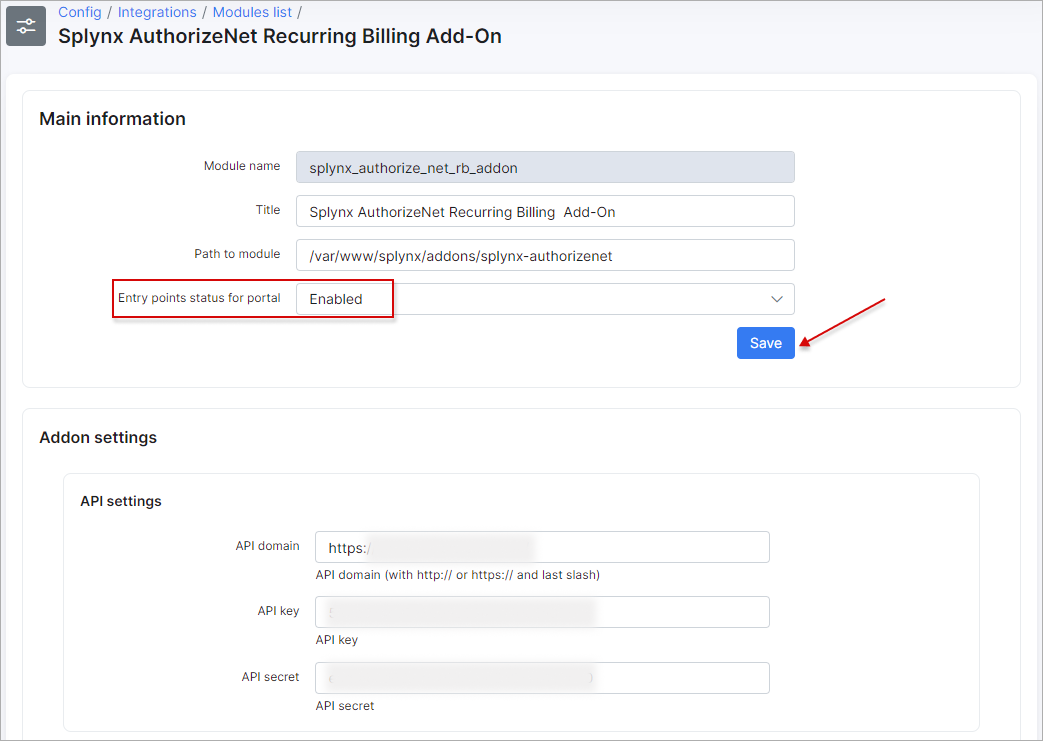The height and width of the screenshot is (741, 1043).
Task: Click the config sliders icon in header
Action: 26,26
